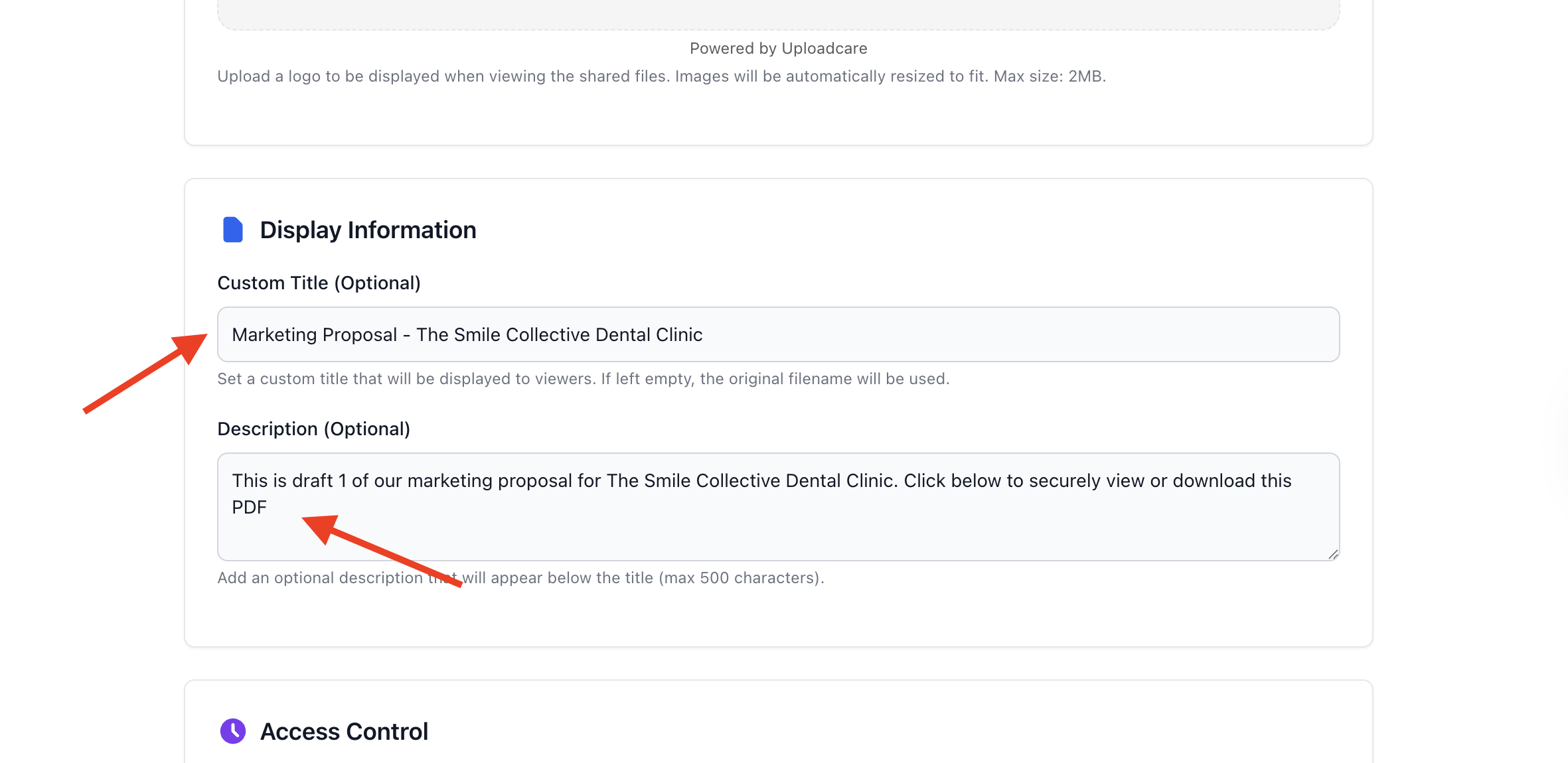Viewport: 1568px width, 763px height.
Task: Click the "Custom Title (Optional)" label
Action: pyautogui.click(x=319, y=283)
